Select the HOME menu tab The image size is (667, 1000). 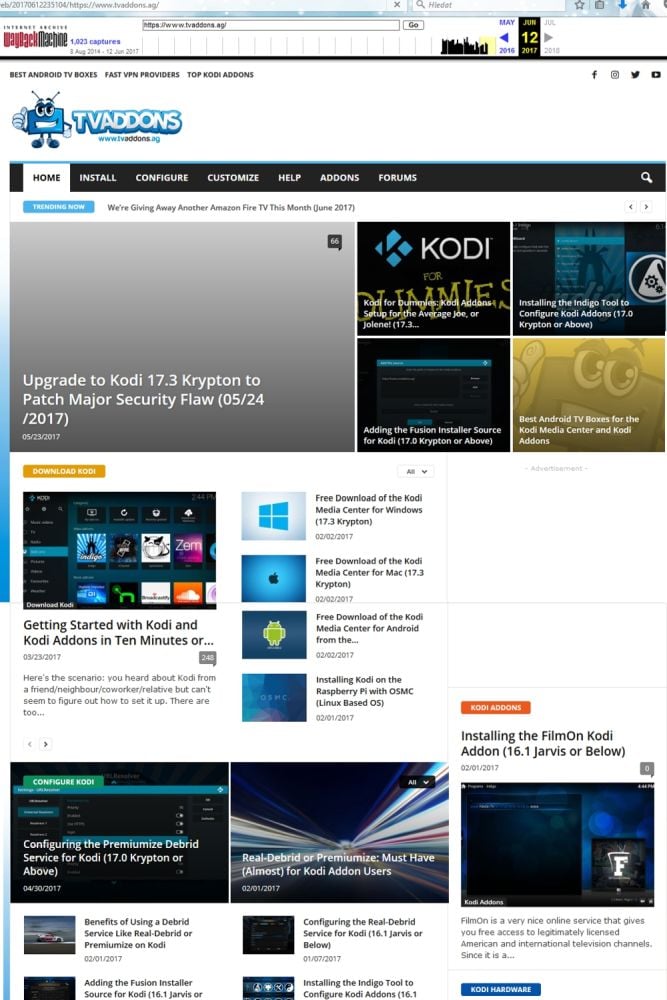[x=47, y=177]
